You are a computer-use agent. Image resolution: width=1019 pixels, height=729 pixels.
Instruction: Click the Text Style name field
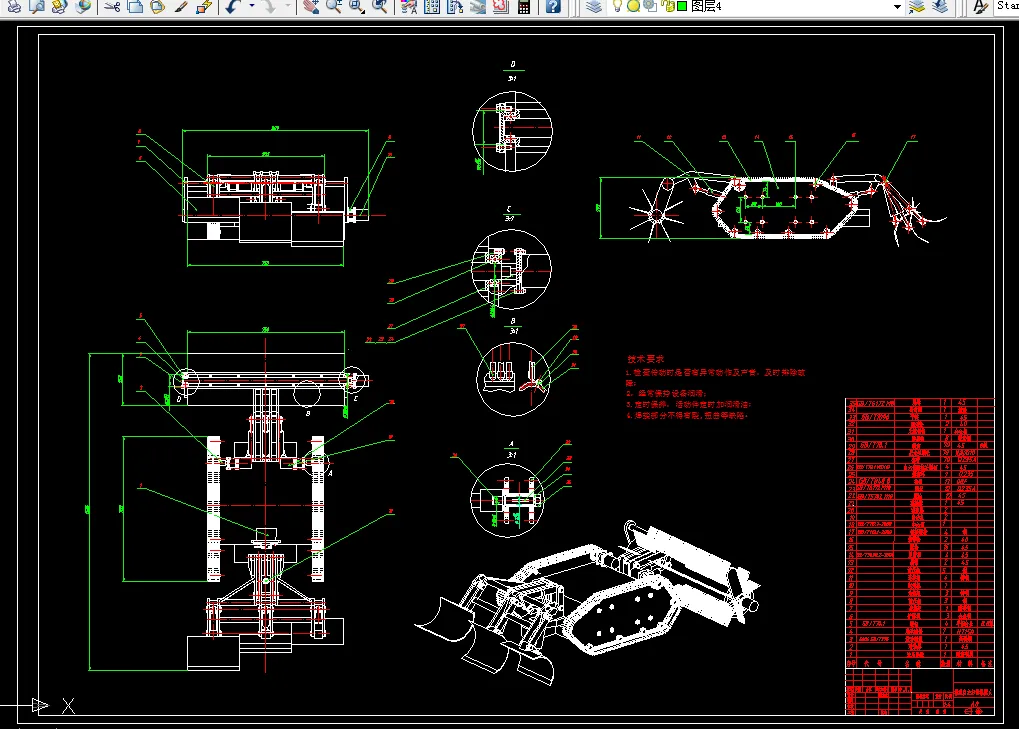(1006, 6)
